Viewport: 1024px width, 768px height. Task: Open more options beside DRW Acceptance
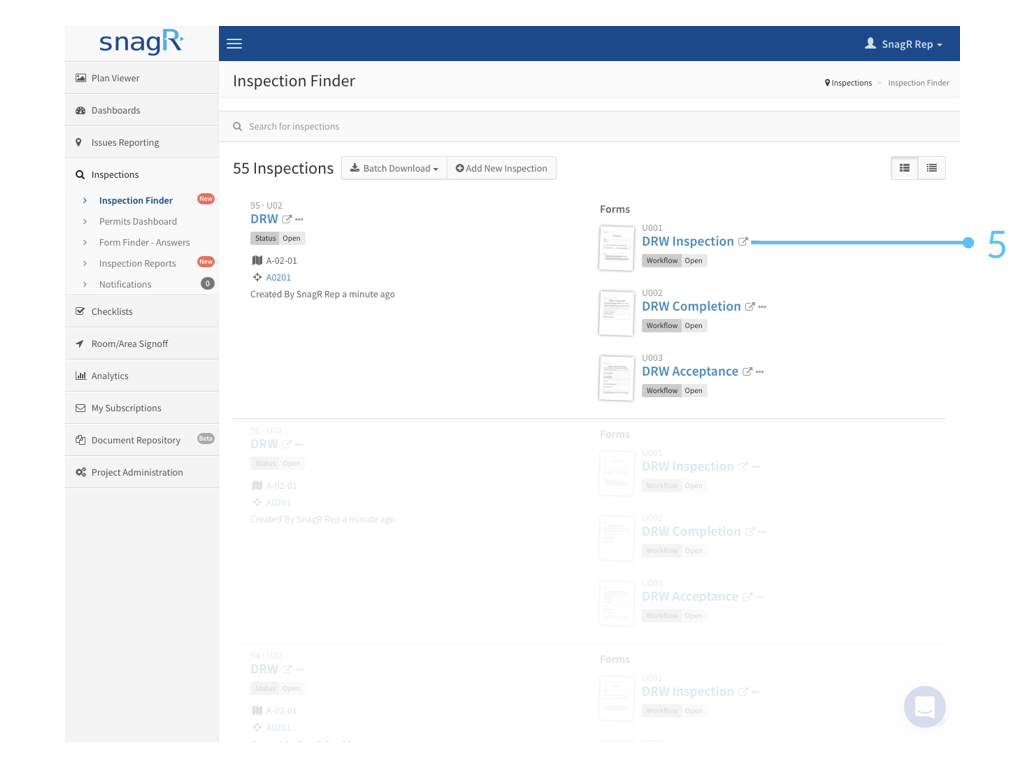[x=760, y=372]
